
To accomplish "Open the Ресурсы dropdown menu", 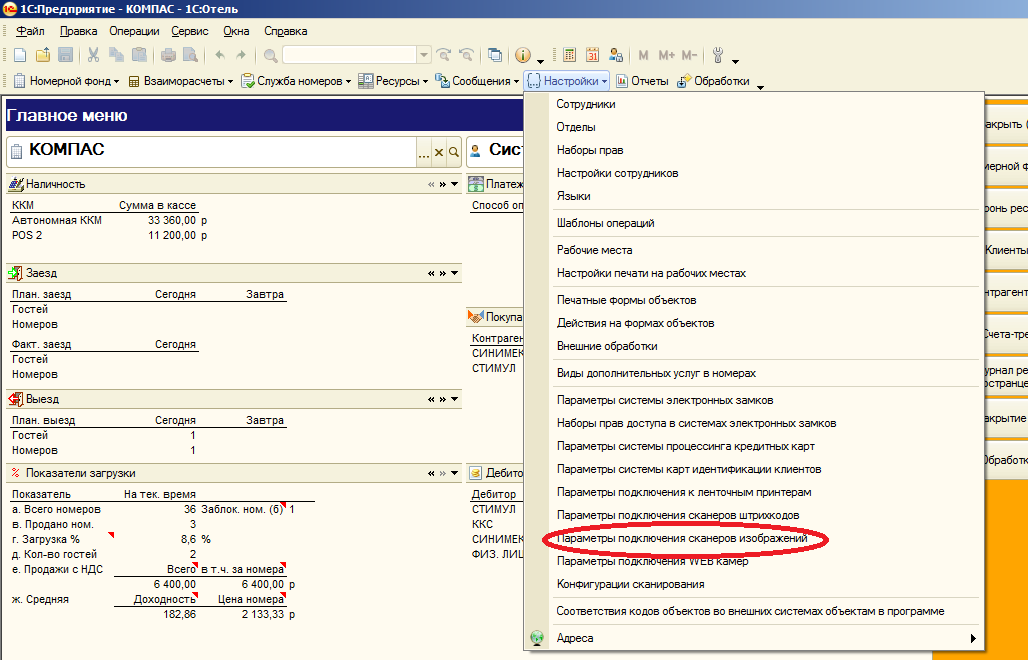I will click(x=393, y=81).
